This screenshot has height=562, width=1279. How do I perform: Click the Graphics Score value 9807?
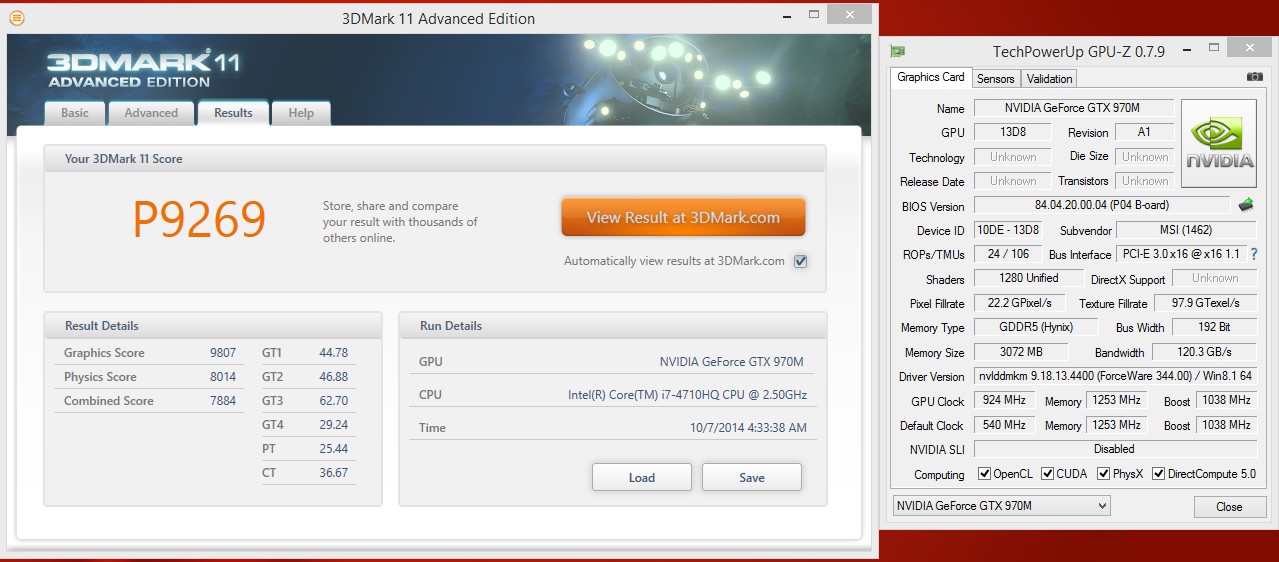pos(223,353)
